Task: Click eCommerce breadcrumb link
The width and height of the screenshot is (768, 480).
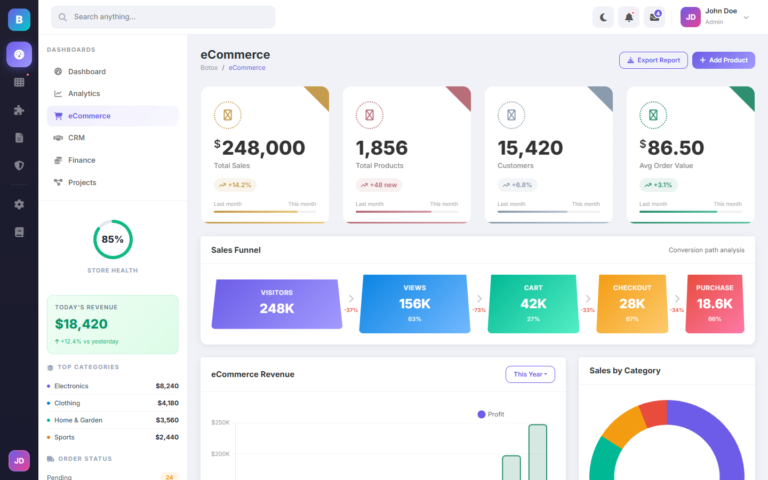Action: [247, 68]
